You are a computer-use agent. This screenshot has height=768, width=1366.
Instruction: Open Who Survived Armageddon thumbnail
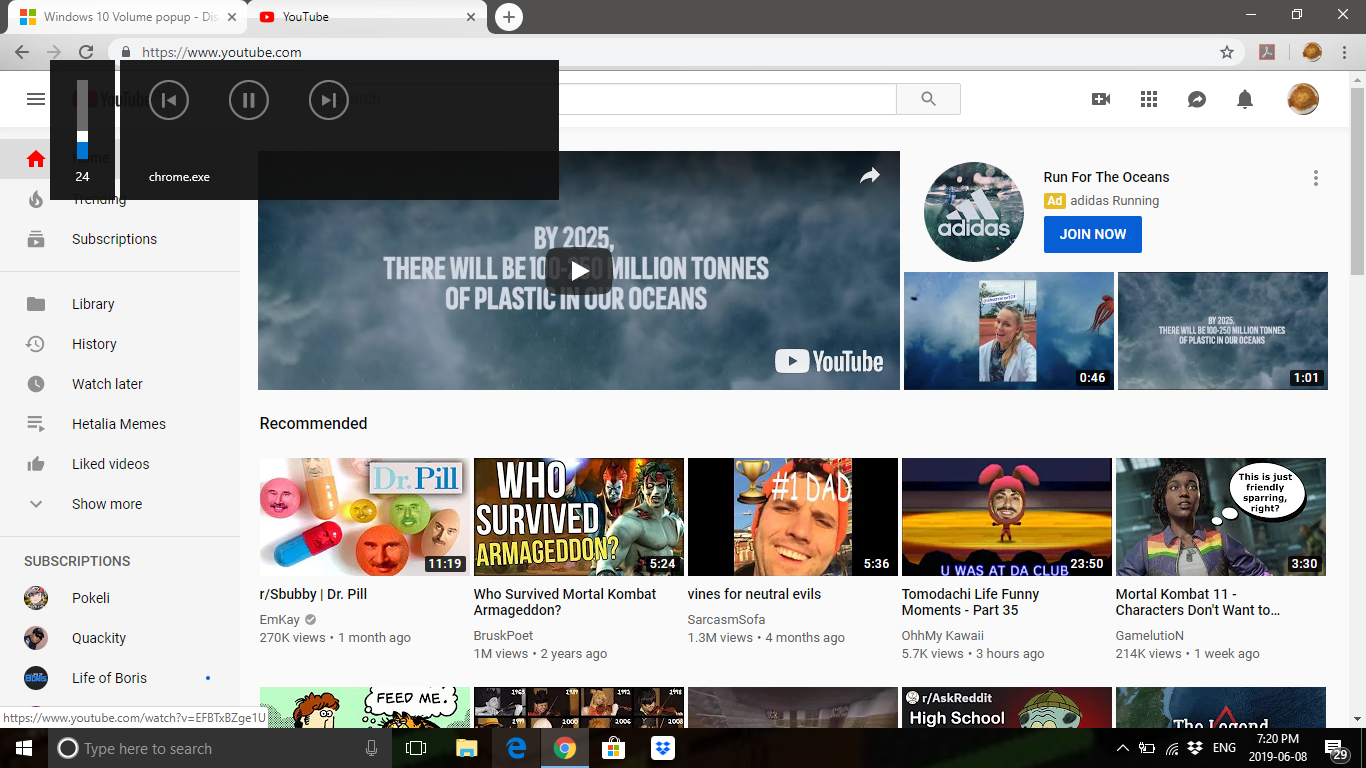pyautogui.click(x=579, y=517)
